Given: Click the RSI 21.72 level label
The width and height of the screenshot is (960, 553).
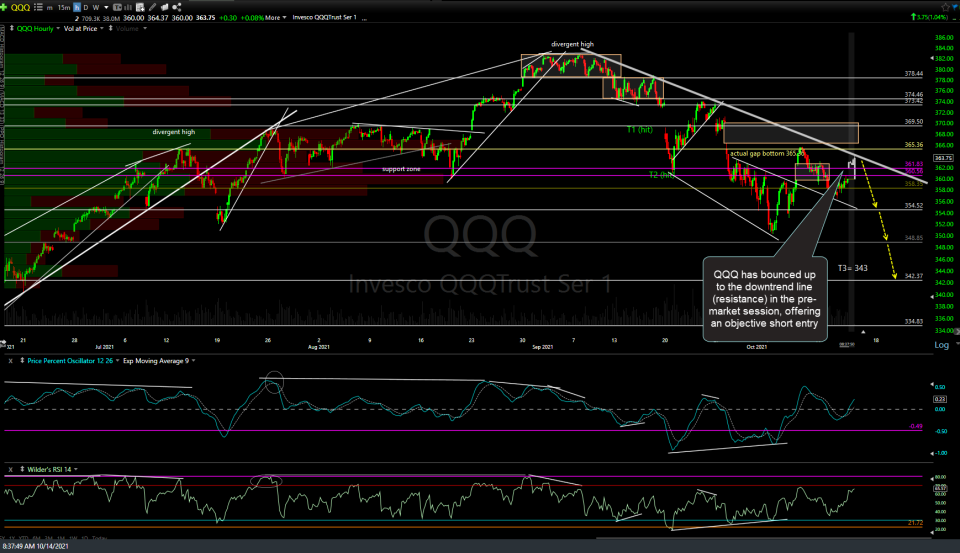Looking at the screenshot, I should (x=915, y=523).
